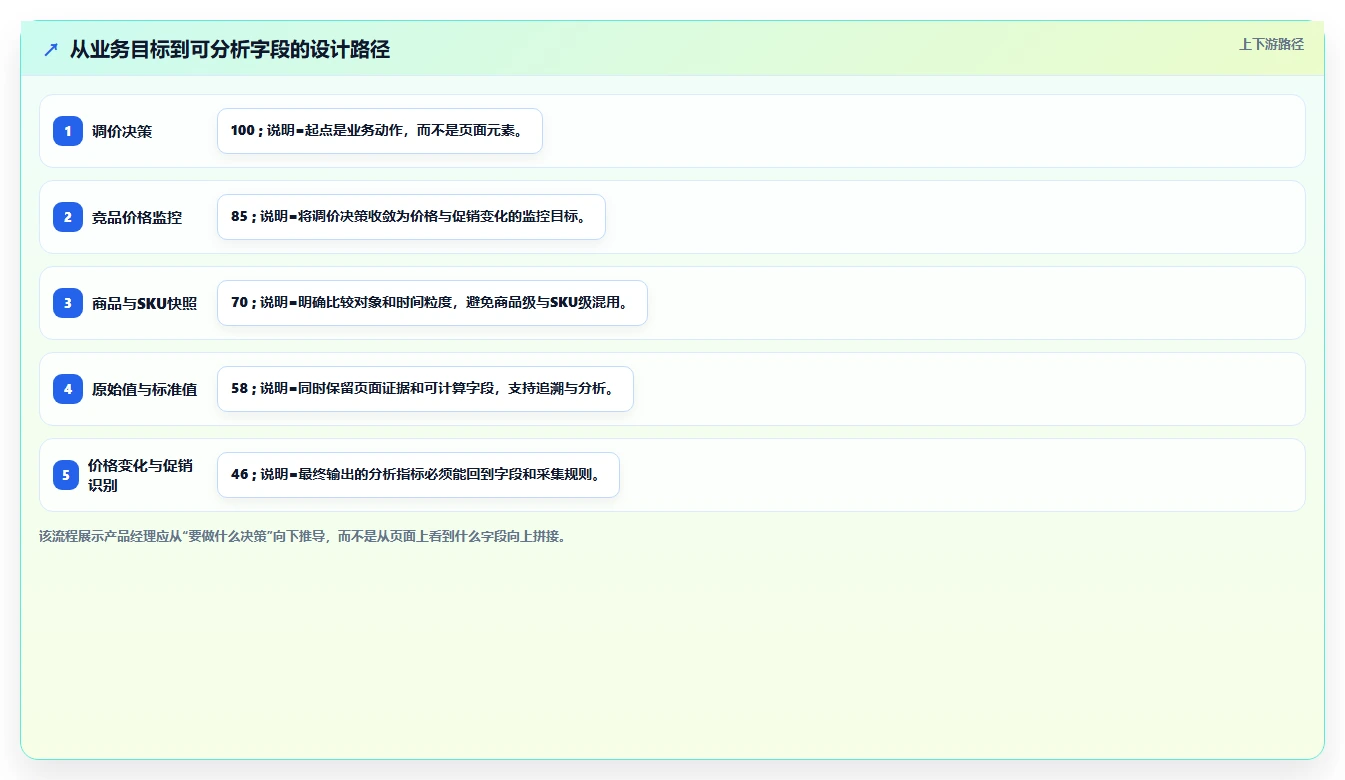Click the description box starting with 58
Image resolution: width=1345 pixels, height=780 pixels.
pyautogui.click(x=425, y=389)
